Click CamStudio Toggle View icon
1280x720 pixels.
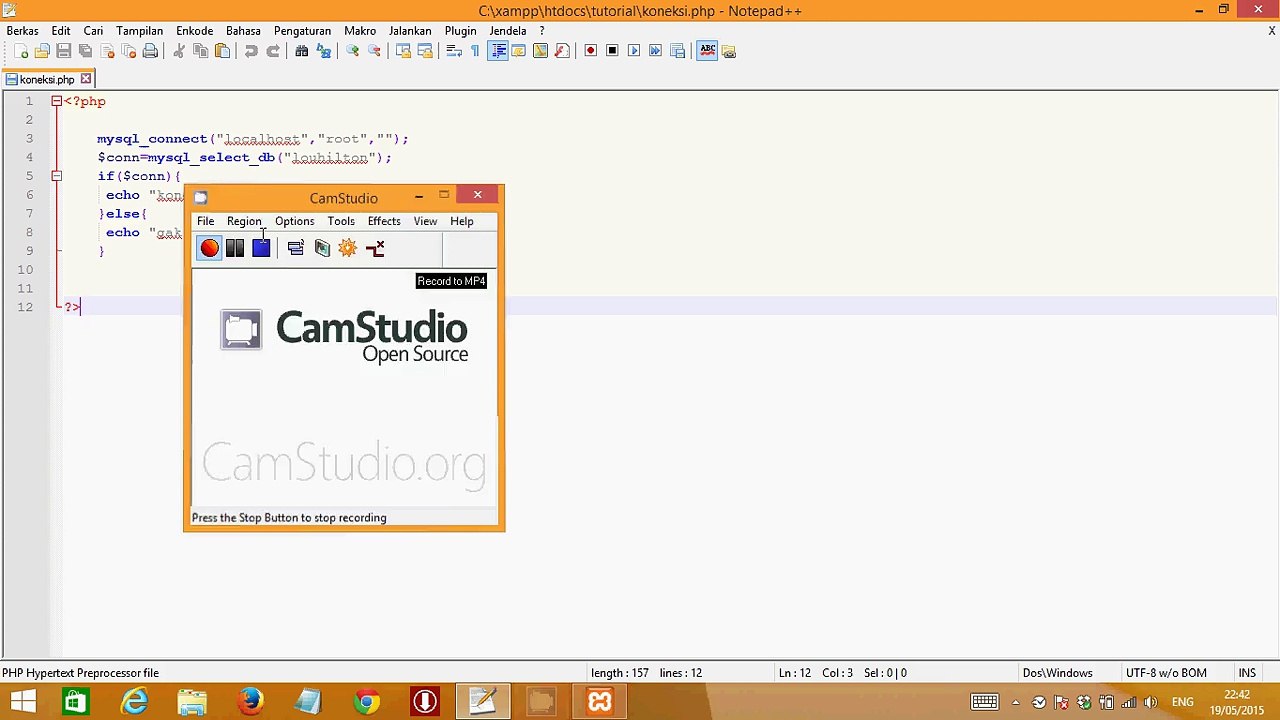[x=295, y=248]
